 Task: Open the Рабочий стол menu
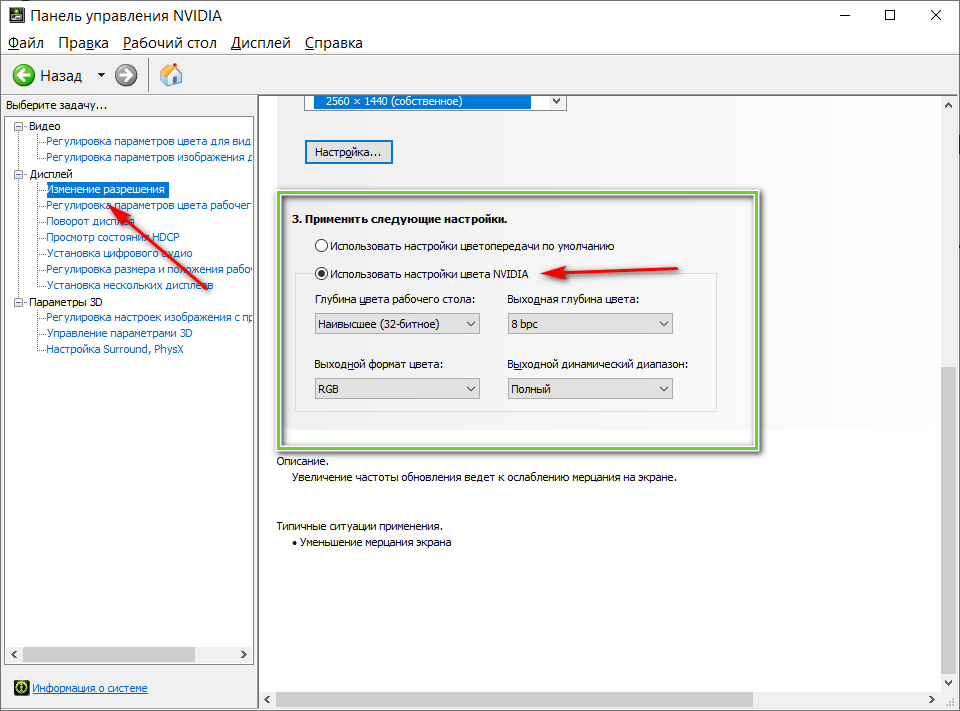[x=170, y=43]
